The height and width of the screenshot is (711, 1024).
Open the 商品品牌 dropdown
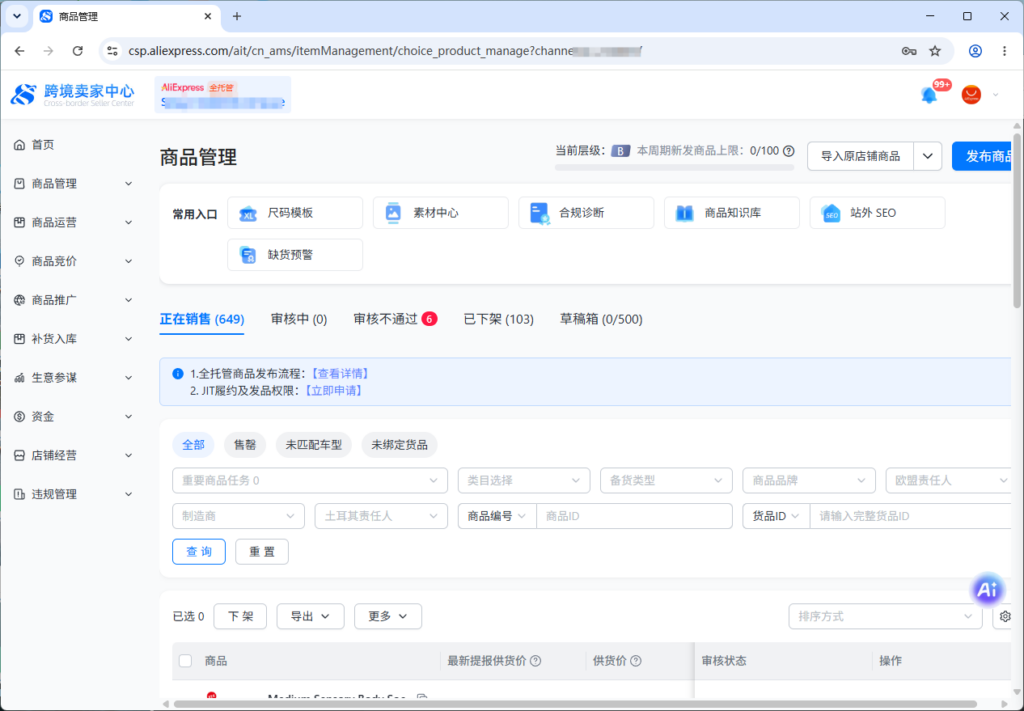tap(808, 481)
